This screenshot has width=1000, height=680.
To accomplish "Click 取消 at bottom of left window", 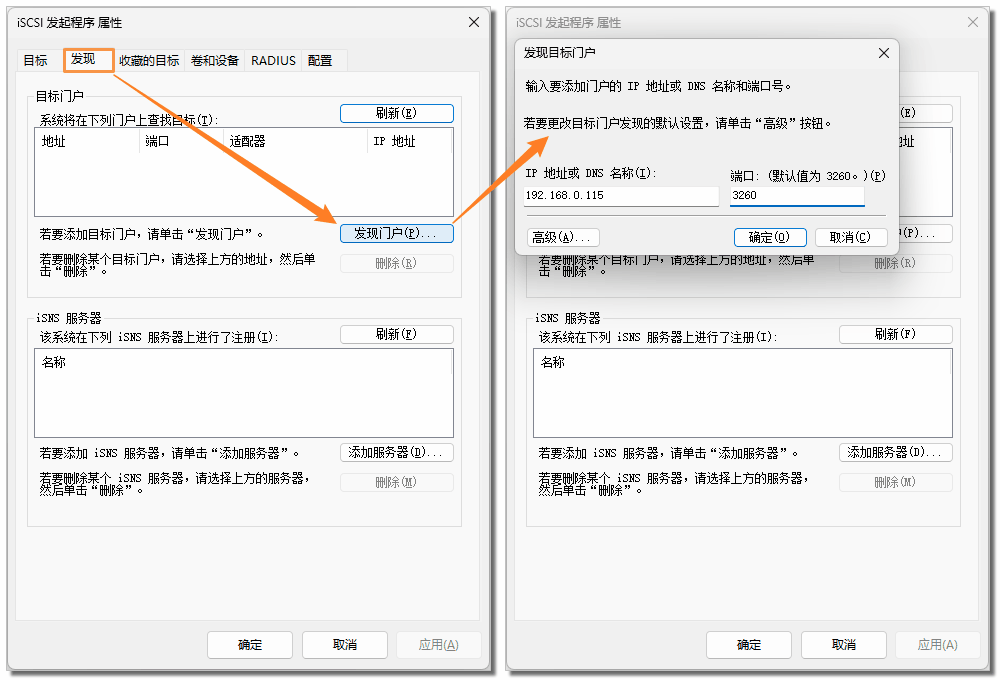I will coord(345,645).
